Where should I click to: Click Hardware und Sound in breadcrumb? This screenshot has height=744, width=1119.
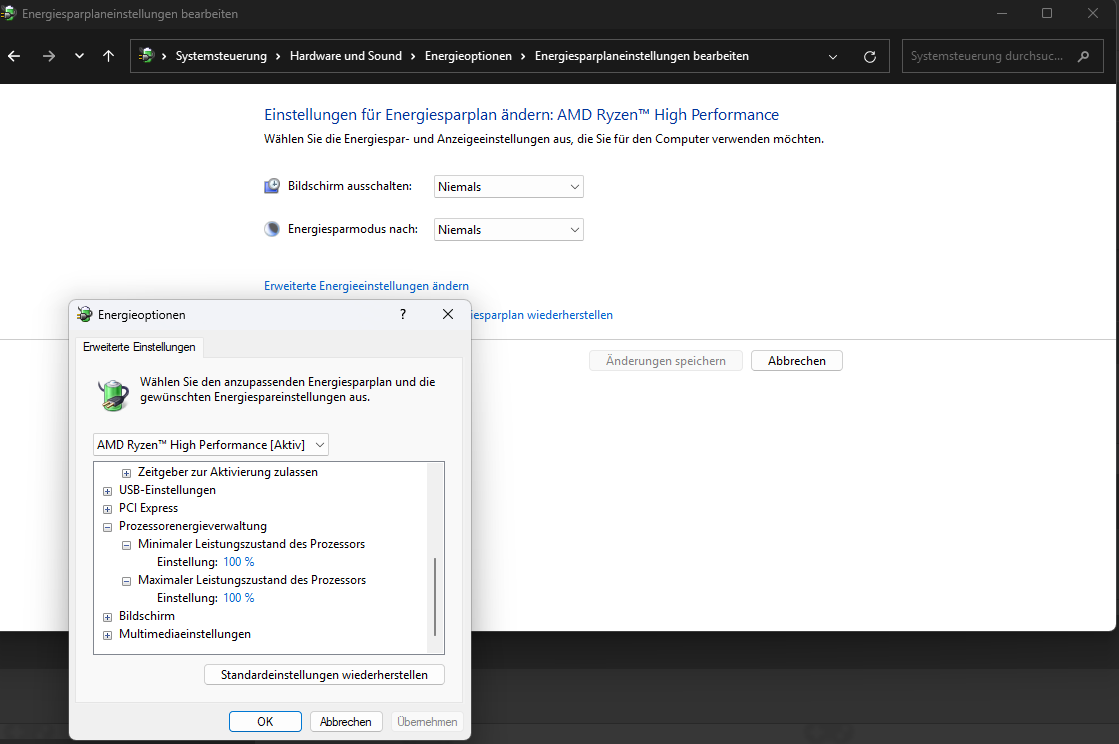pos(345,56)
